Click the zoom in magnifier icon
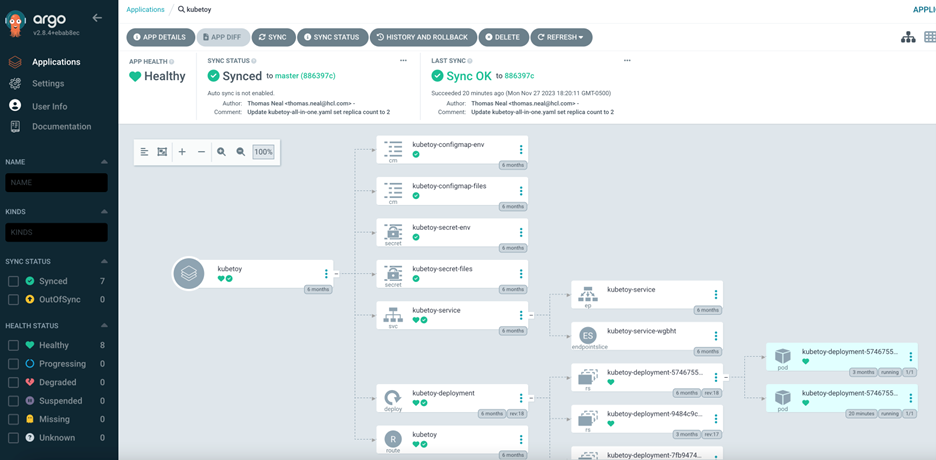The image size is (936, 460). [221, 152]
